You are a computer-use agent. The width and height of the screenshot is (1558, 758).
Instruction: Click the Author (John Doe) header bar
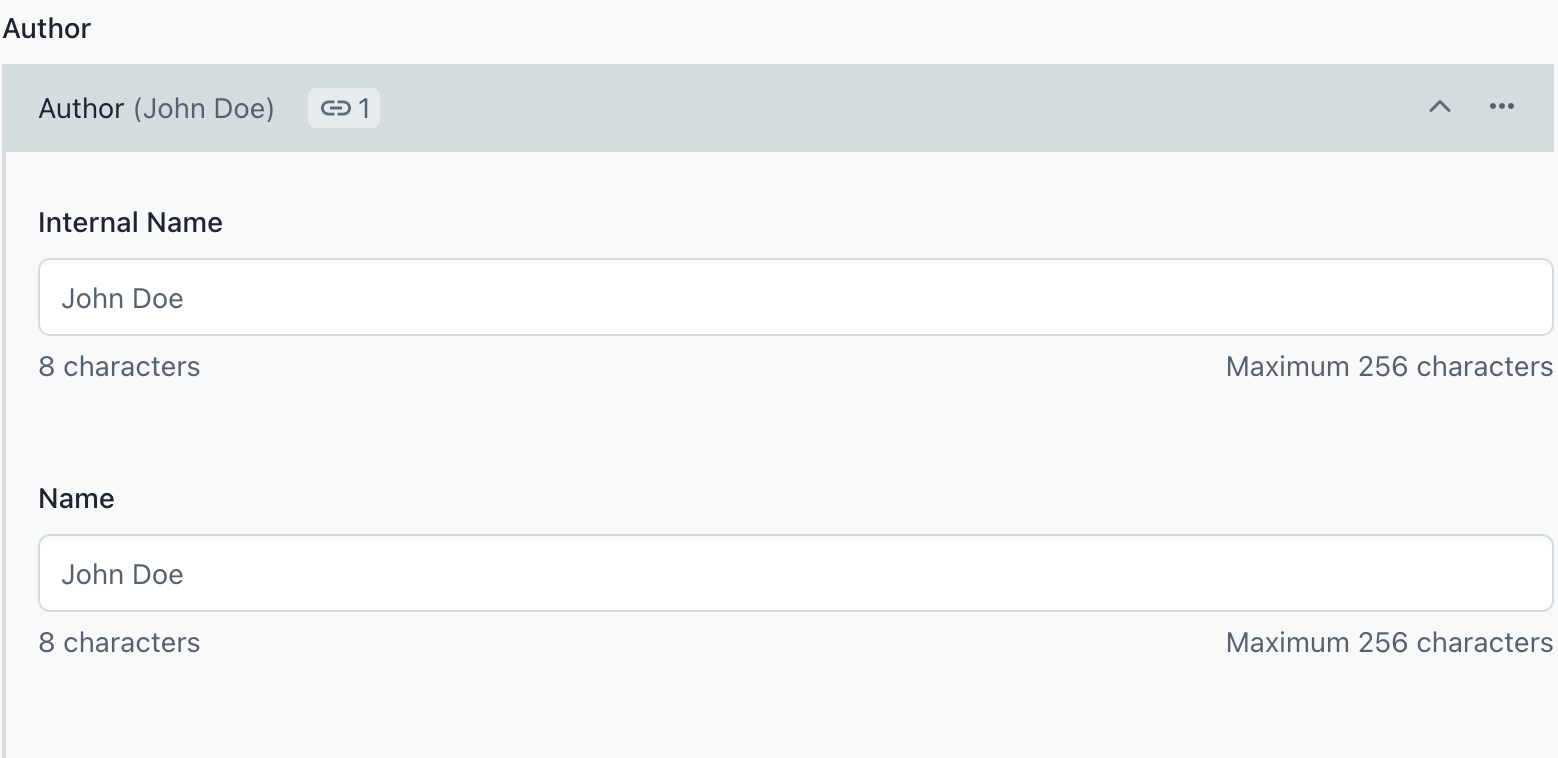(700, 107)
